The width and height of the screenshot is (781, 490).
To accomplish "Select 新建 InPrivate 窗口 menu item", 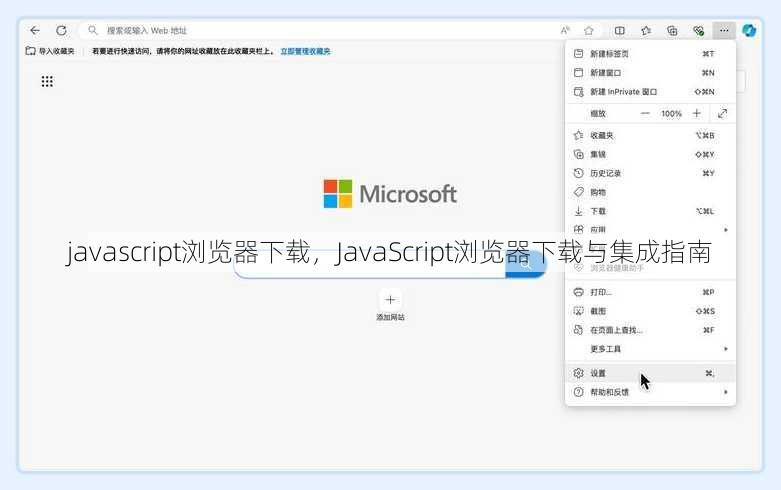I will tap(651, 92).
